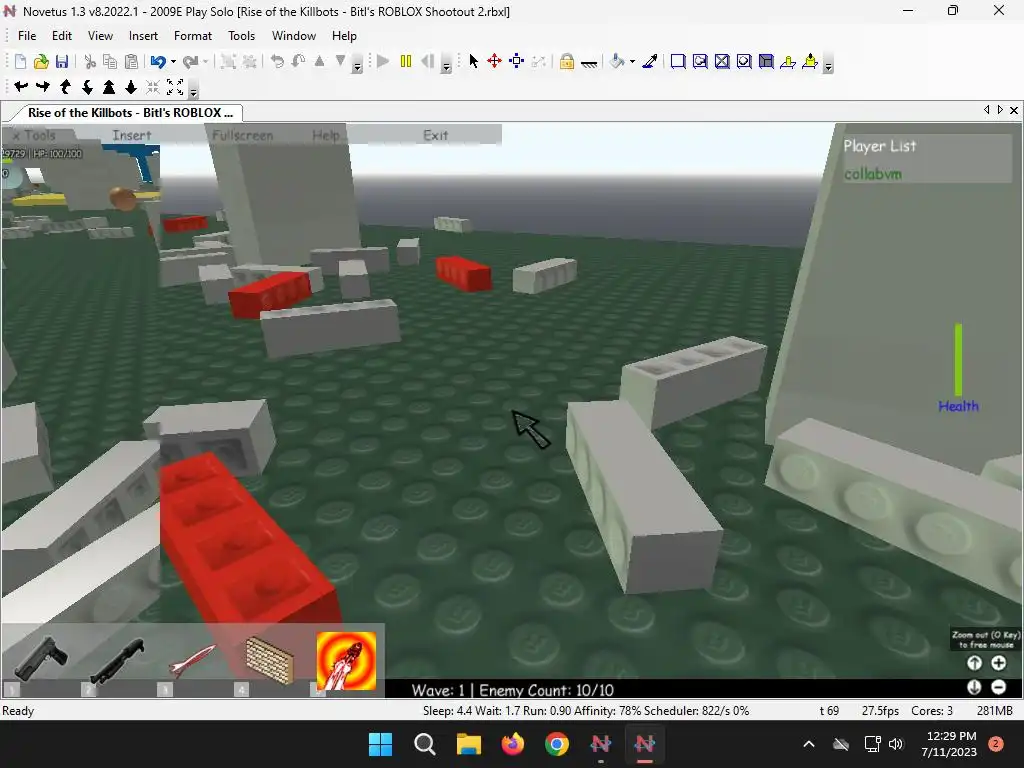This screenshot has height=768, width=1024.
Task: Select the Motor surface tool
Action: [x=810, y=61]
